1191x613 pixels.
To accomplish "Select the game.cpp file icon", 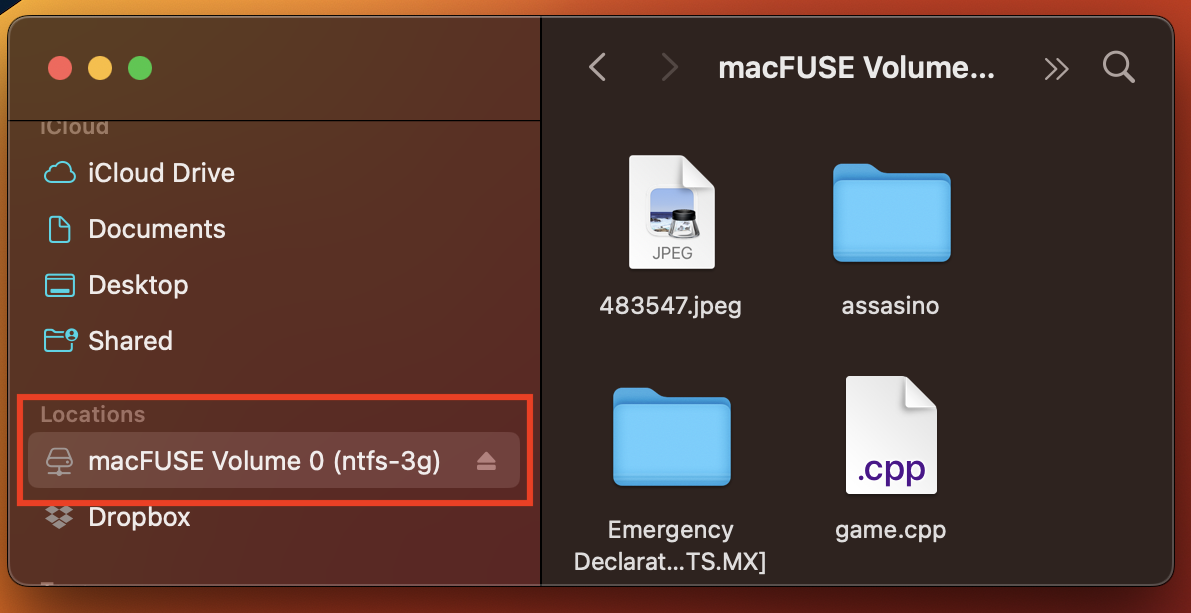I will (x=891, y=435).
